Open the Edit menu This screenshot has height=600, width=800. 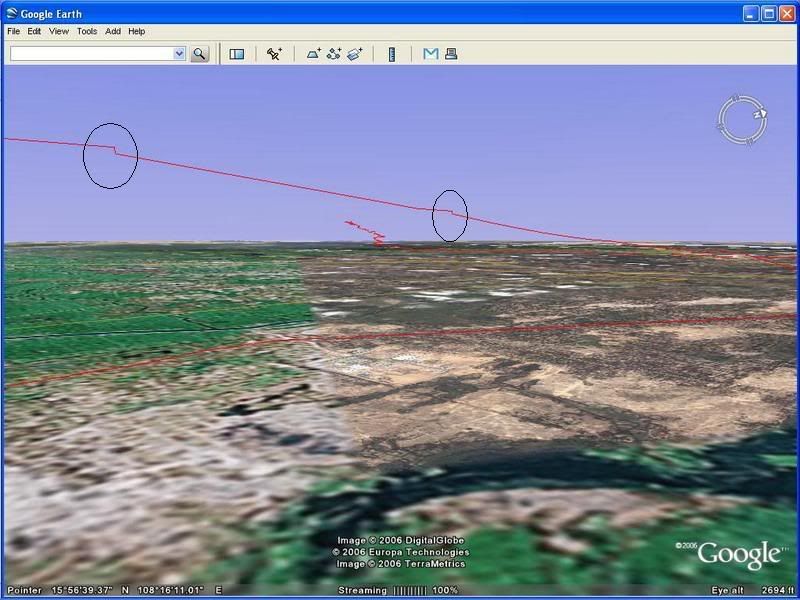(x=34, y=31)
